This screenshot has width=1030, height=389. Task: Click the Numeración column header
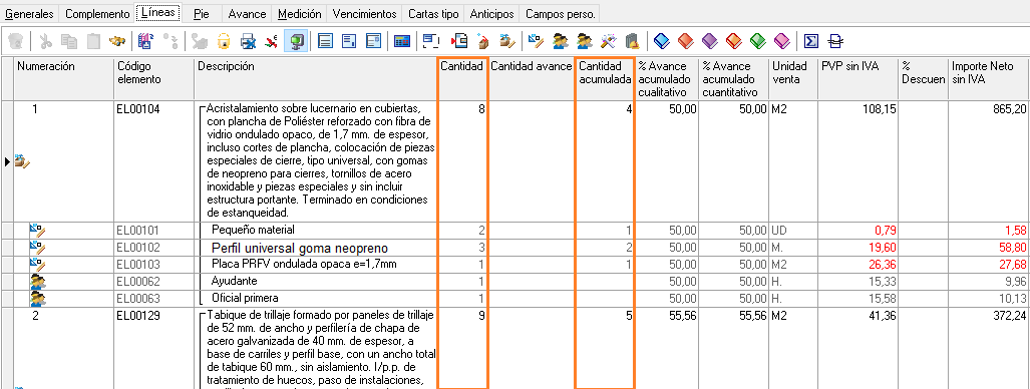point(64,79)
